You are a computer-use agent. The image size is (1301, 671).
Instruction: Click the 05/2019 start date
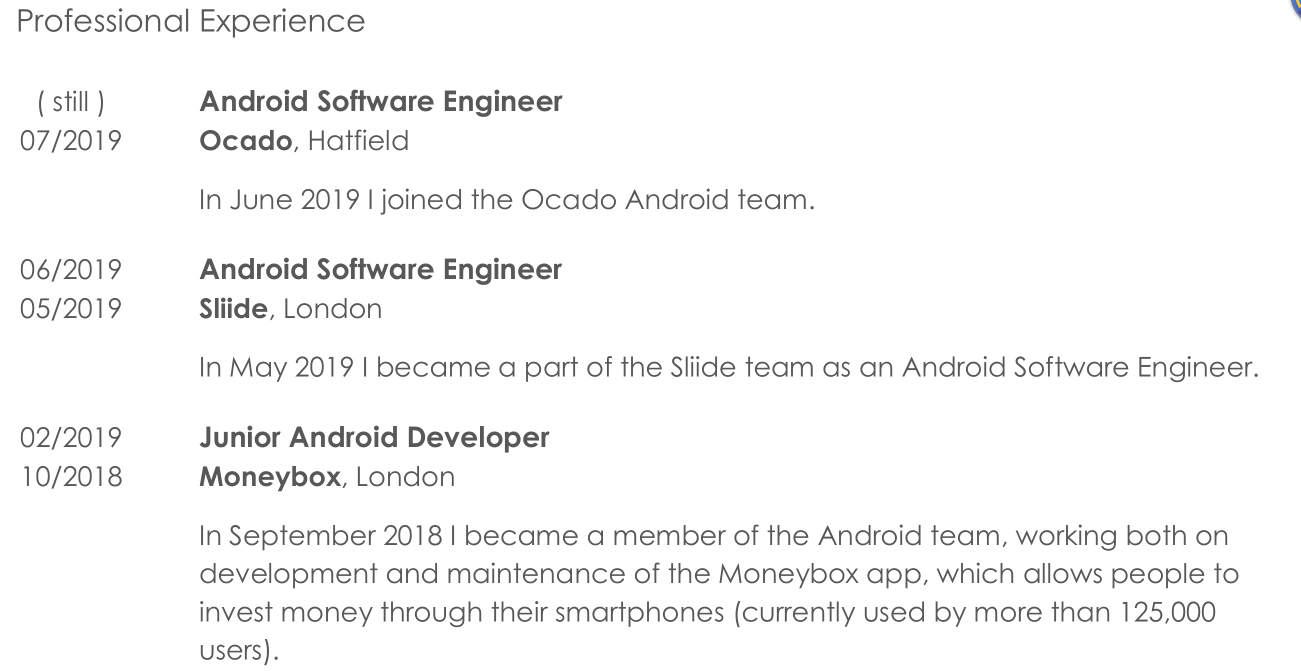[x=70, y=309]
